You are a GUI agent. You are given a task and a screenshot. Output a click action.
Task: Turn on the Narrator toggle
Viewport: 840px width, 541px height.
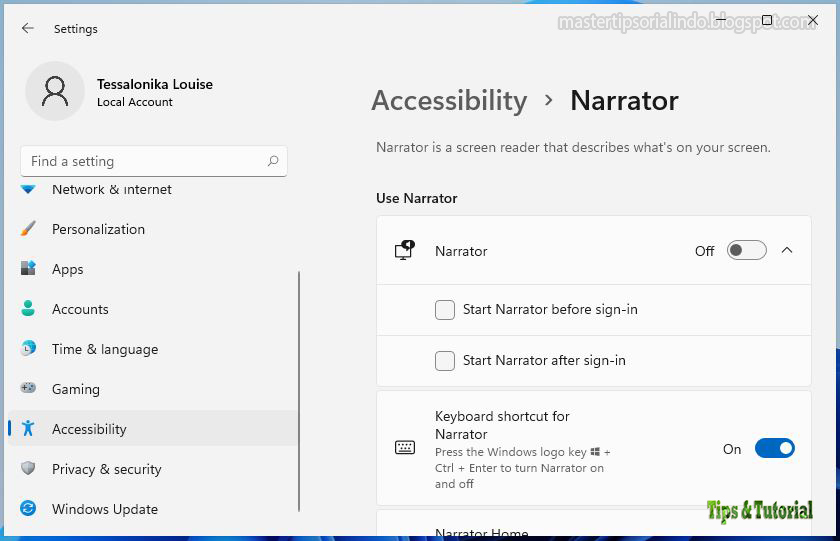[x=746, y=251]
